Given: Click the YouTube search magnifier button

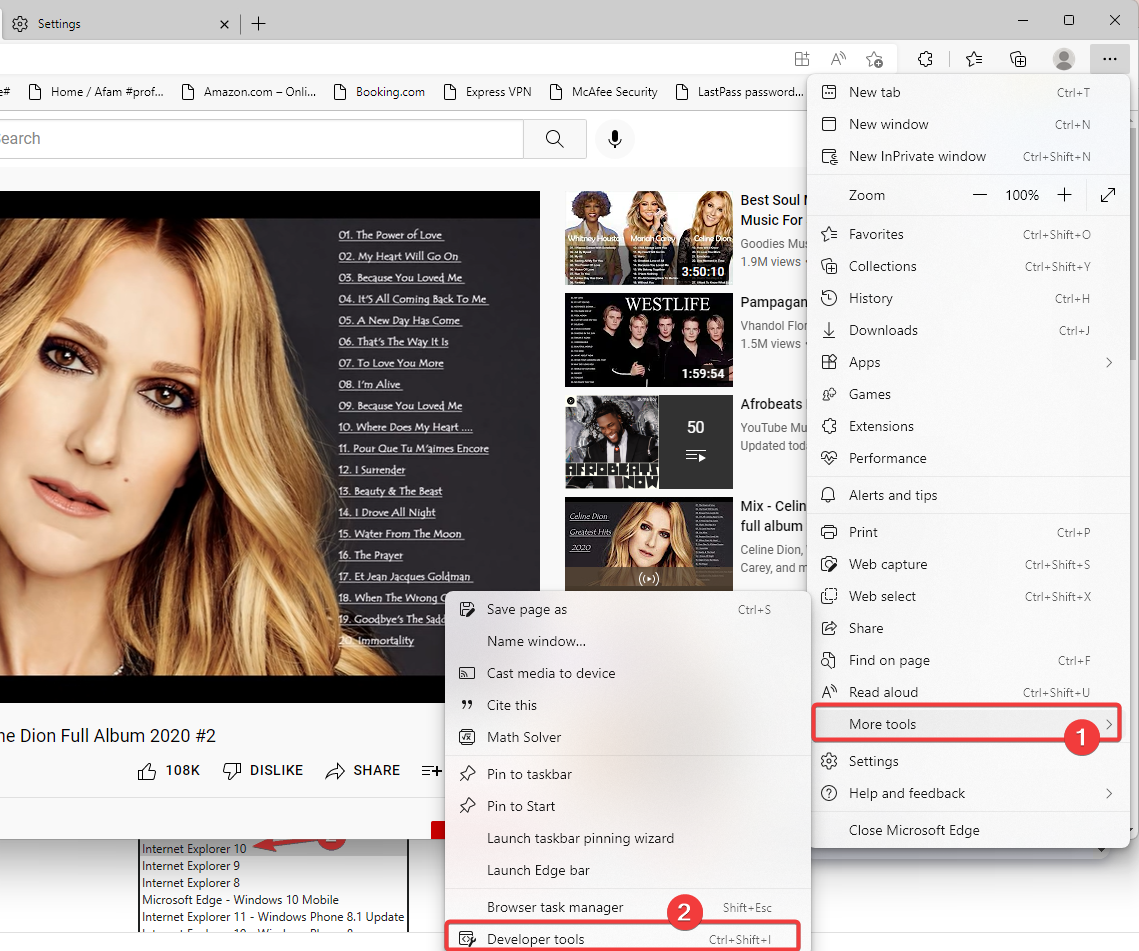Looking at the screenshot, I should (x=555, y=139).
